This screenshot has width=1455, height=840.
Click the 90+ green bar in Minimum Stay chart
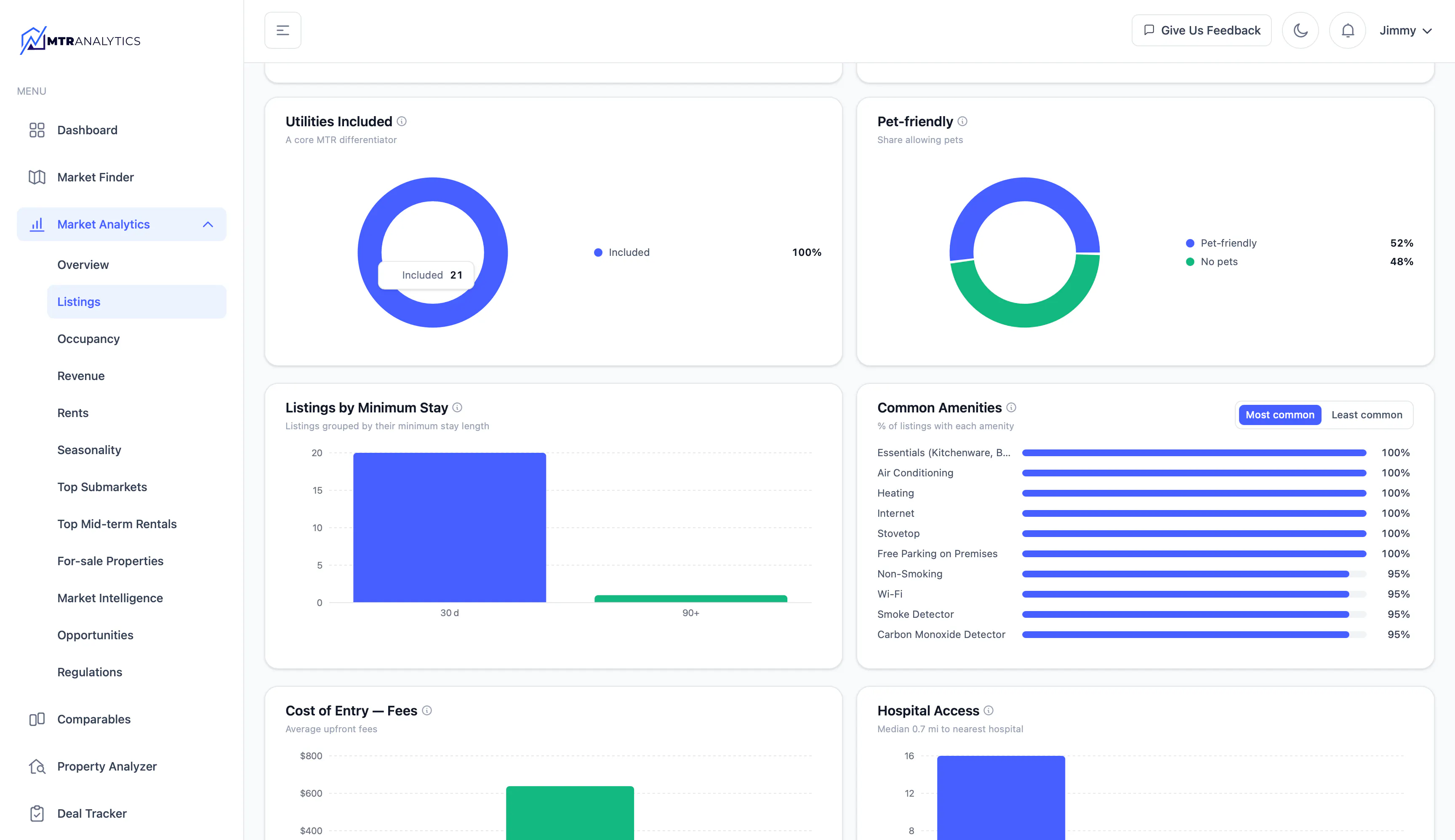pos(691,599)
